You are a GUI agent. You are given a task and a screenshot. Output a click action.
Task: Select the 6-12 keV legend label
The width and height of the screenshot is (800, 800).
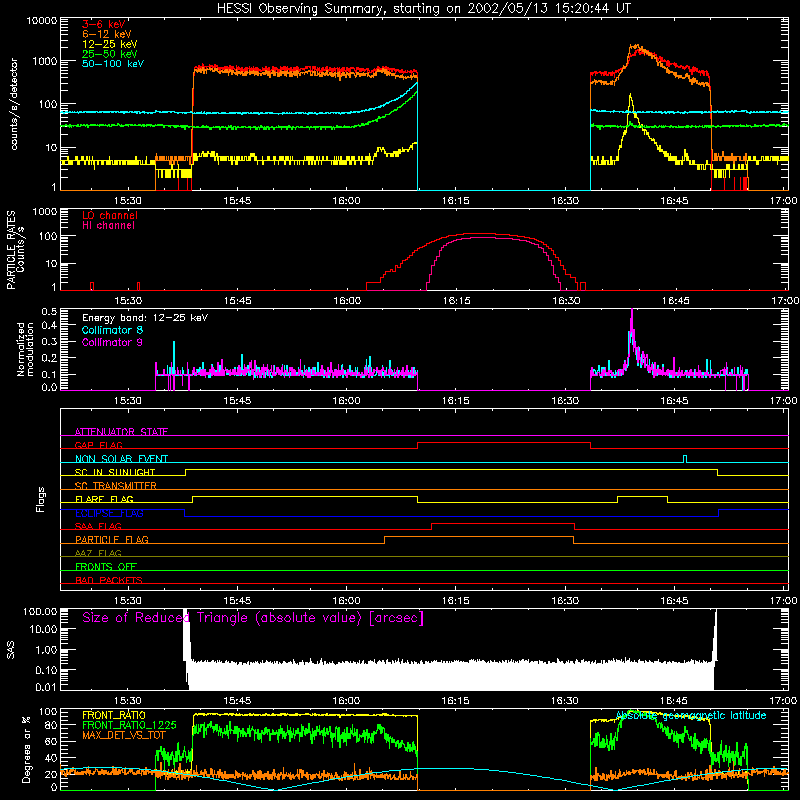point(107,34)
